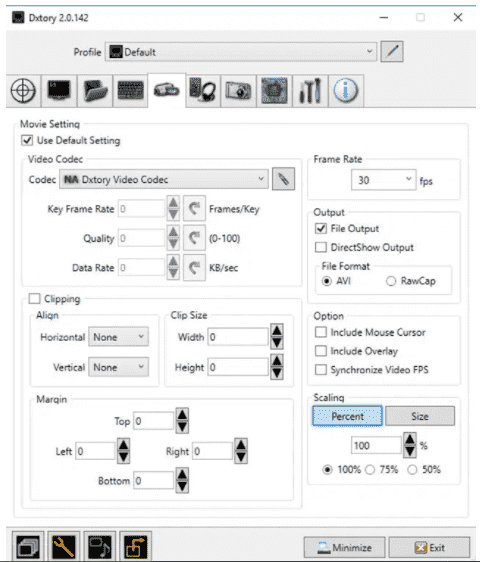Image resolution: width=480 pixels, height=562 pixels.
Task: Increase Data Rate value
Action: click(x=174, y=261)
